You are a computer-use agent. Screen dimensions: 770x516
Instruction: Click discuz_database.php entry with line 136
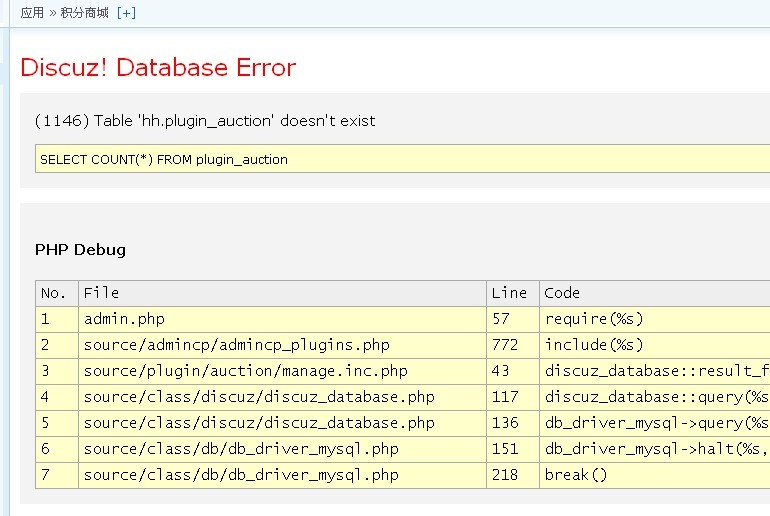point(259,423)
